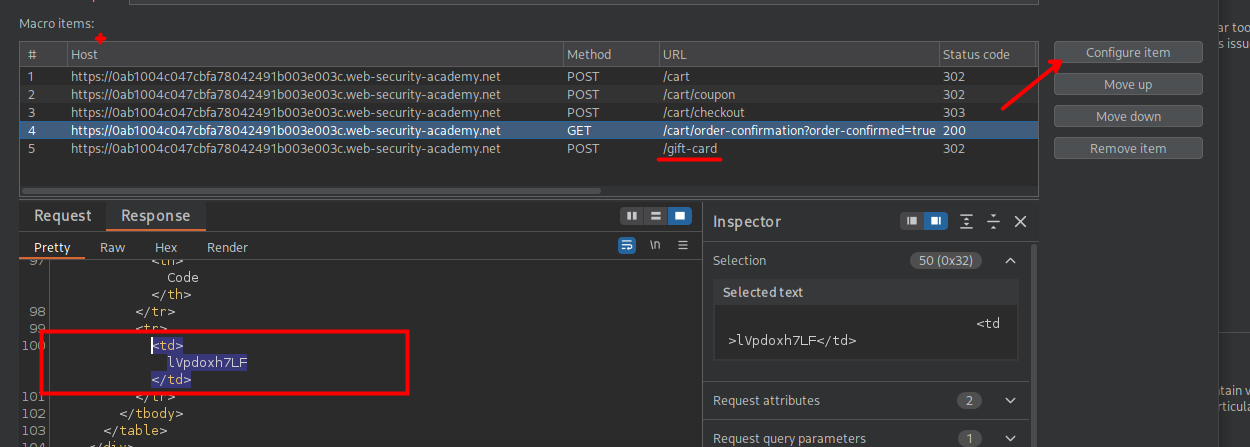Collapse the Selection section chevron
1250x447 pixels.
click(x=1010, y=261)
